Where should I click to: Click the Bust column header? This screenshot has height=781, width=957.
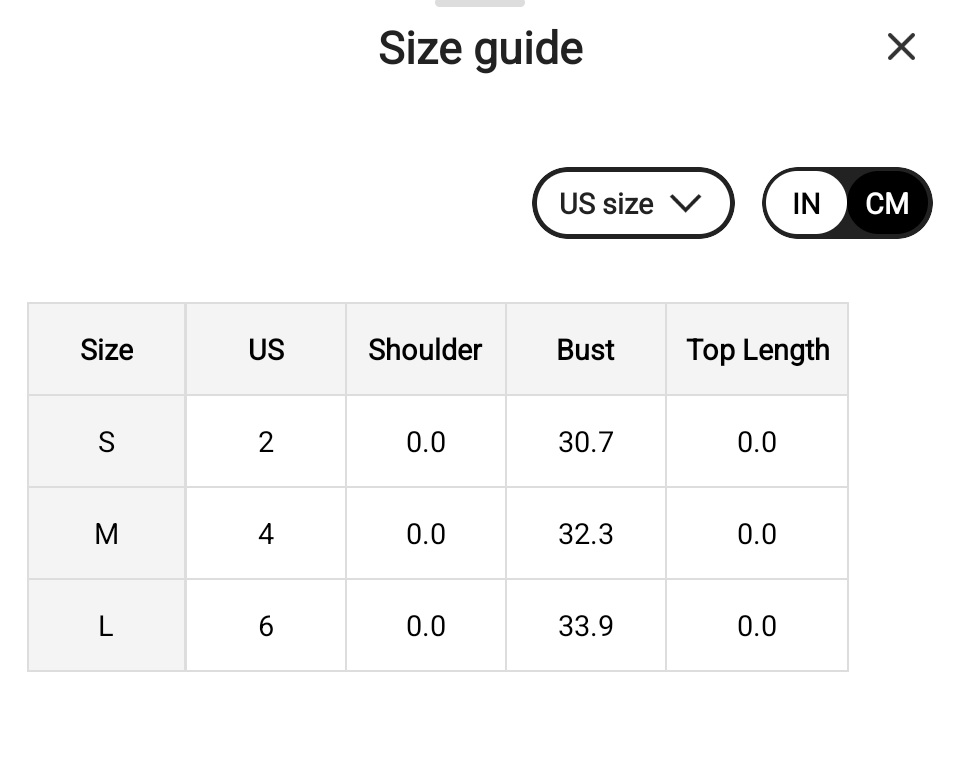pyautogui.click(x=586, y=350)
